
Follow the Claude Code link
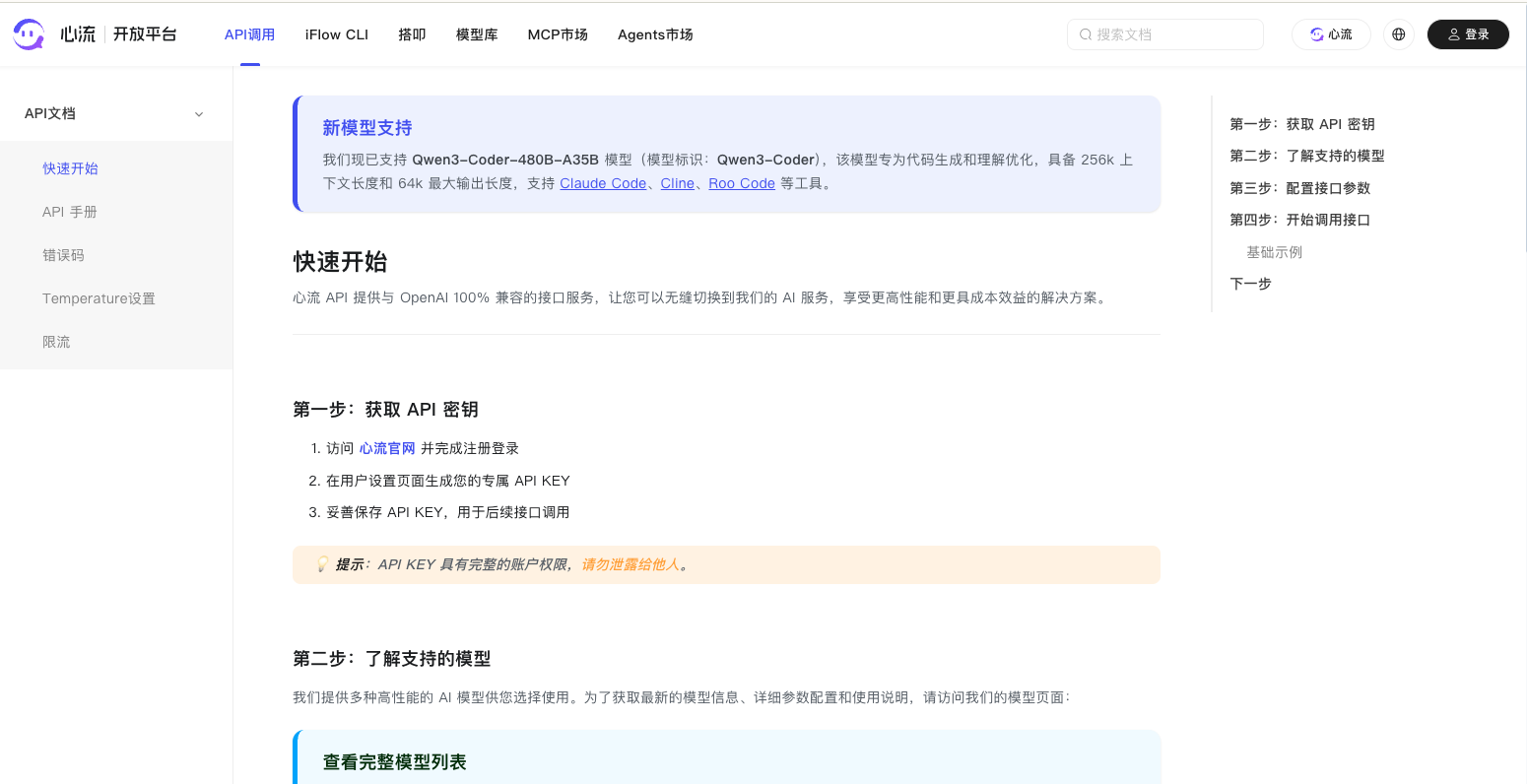603,183
